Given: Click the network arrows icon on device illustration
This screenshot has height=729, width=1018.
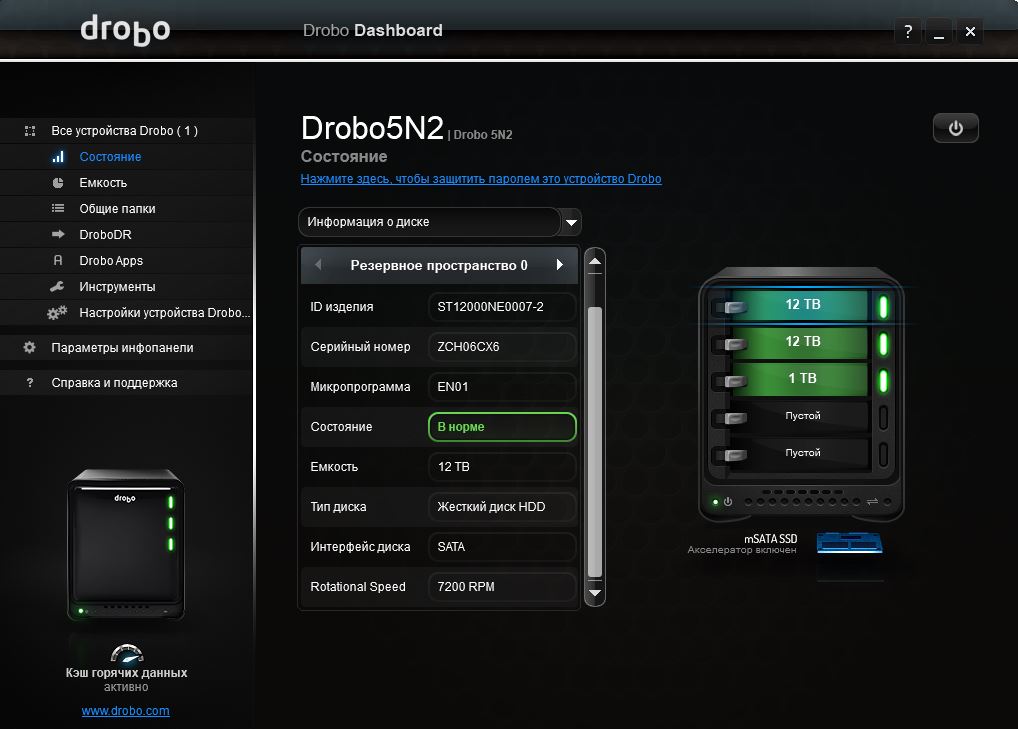Looking at the screenshot, I should click(x=872, y=501).
